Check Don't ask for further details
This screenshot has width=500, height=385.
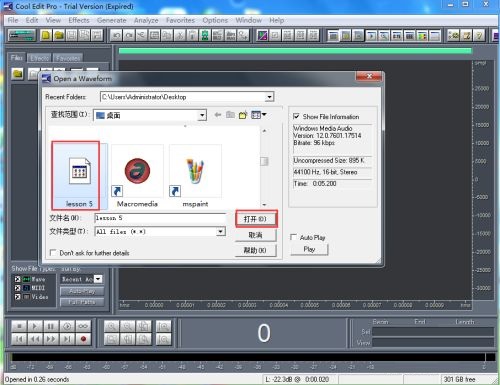pos(53,253)
